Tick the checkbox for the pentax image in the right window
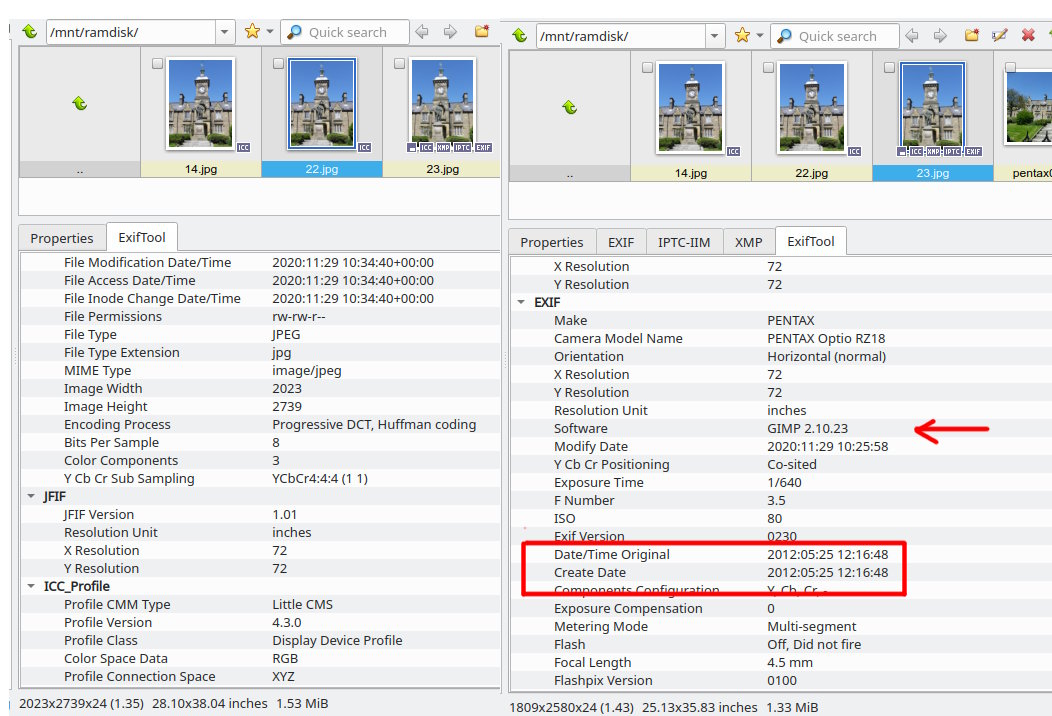This screenshot has height=716, width=1052. pos(1010,68)
